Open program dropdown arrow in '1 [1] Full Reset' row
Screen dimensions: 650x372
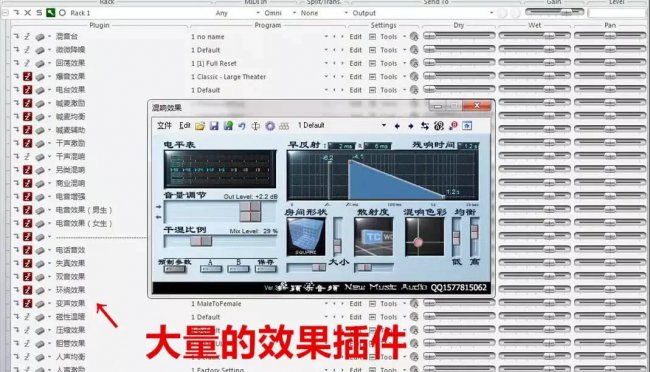[x=326, y=63]
